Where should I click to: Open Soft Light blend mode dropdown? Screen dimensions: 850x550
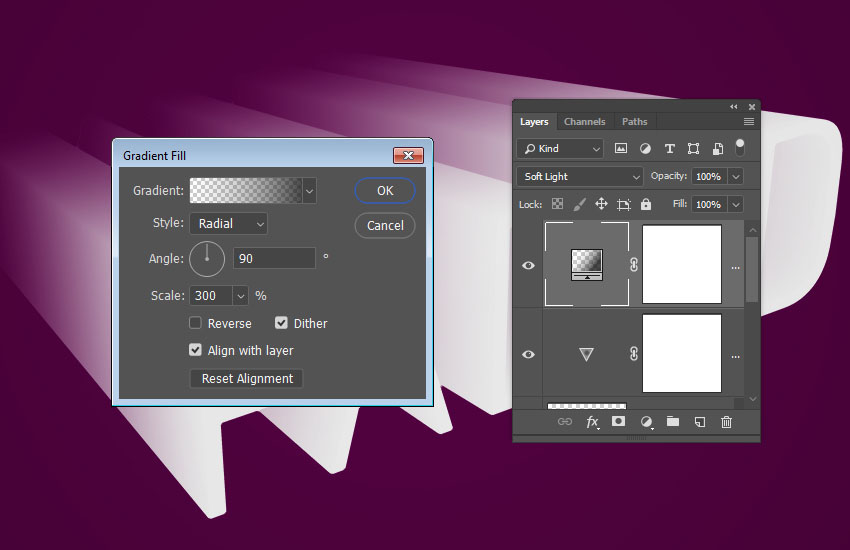[x=579, y=176]
